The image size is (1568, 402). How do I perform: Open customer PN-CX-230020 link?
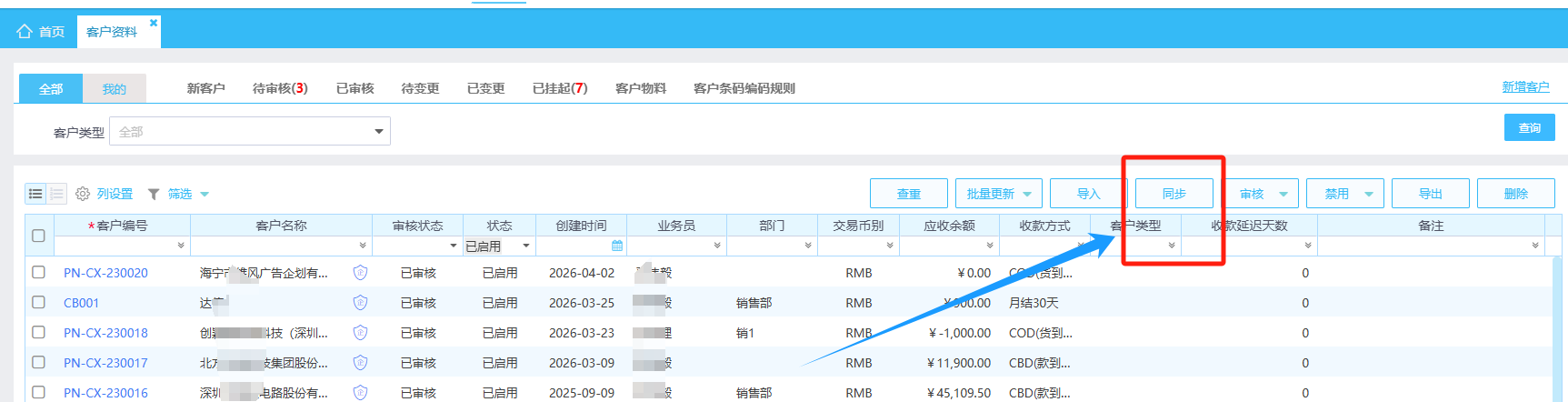click(x=105, y=273)
